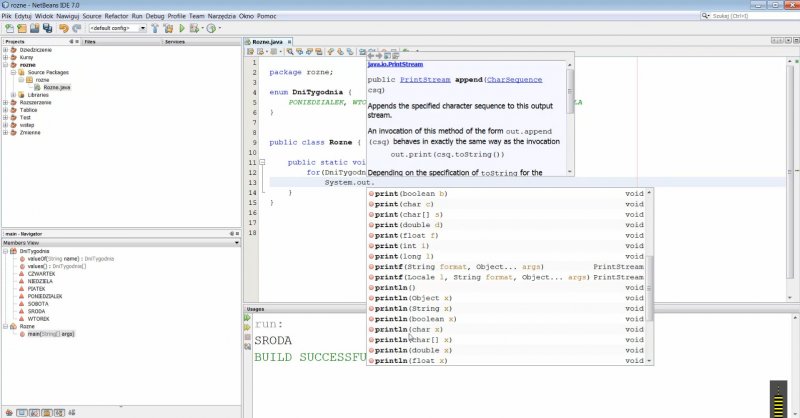Click the back arrow in the Javadoc popup
The width and height of the screenshot is (800, 418).
click(x=370, y=55)
